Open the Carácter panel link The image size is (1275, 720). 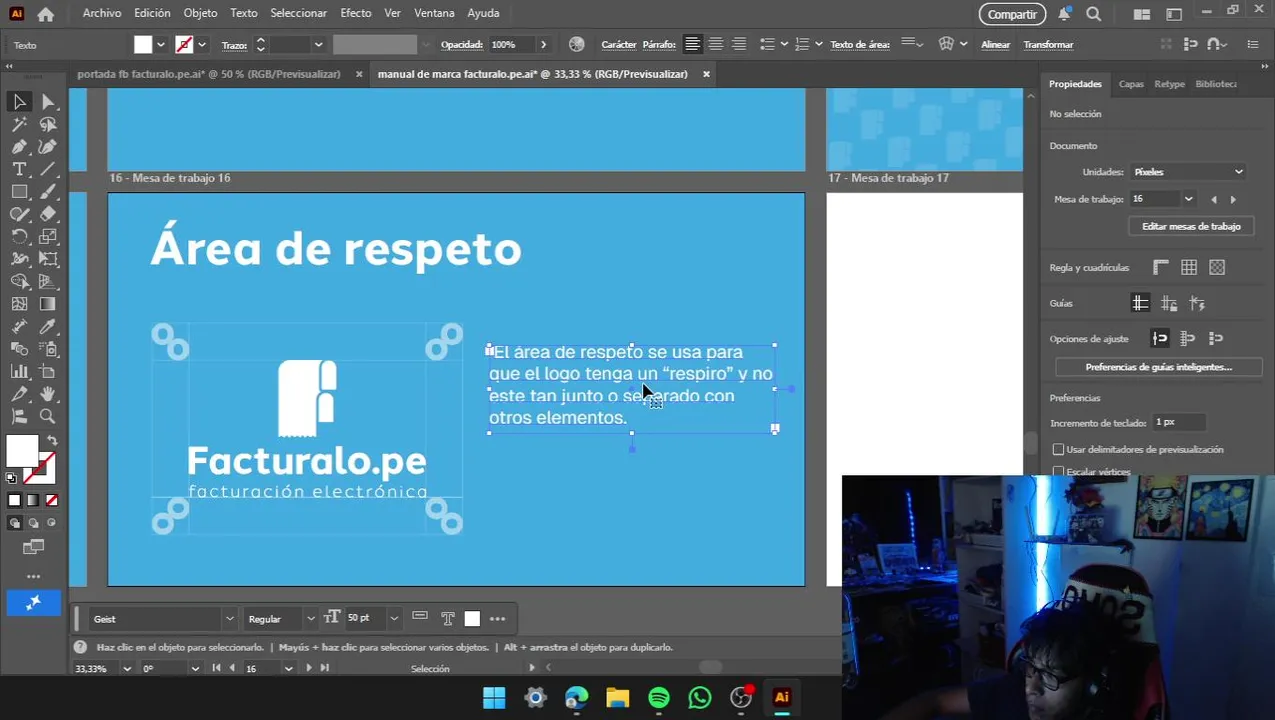click(x=619, y=44)
